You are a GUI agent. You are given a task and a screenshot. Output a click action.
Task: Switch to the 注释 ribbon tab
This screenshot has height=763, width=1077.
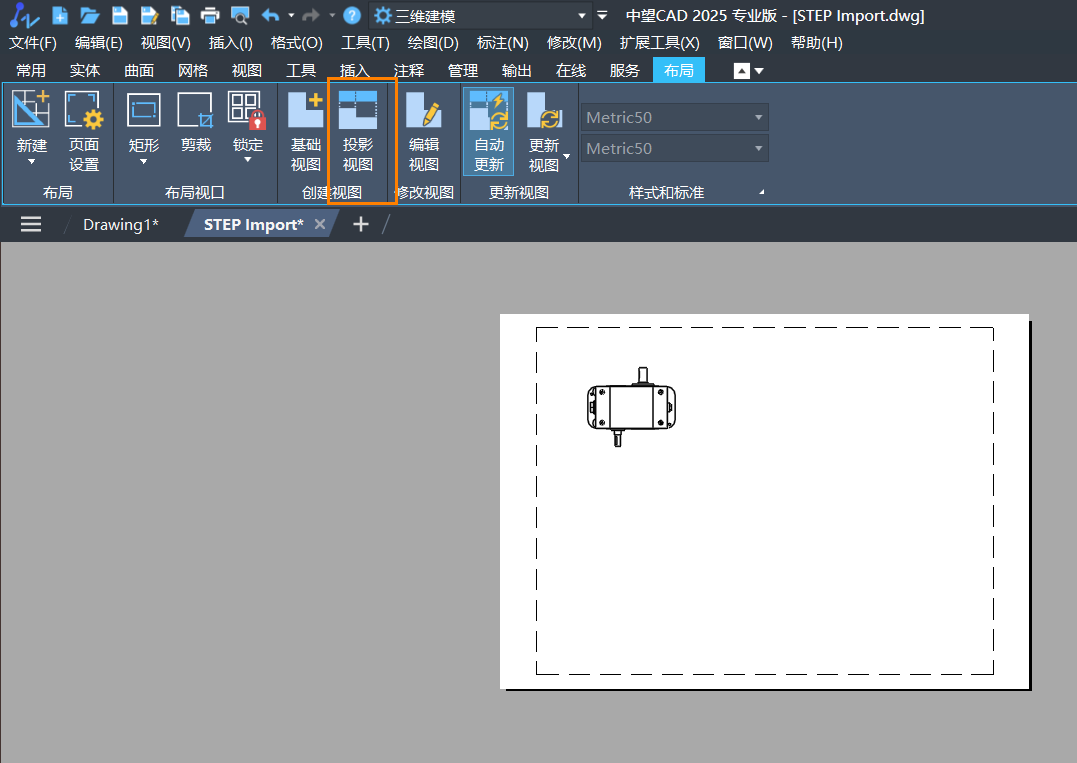coord(409,70)
